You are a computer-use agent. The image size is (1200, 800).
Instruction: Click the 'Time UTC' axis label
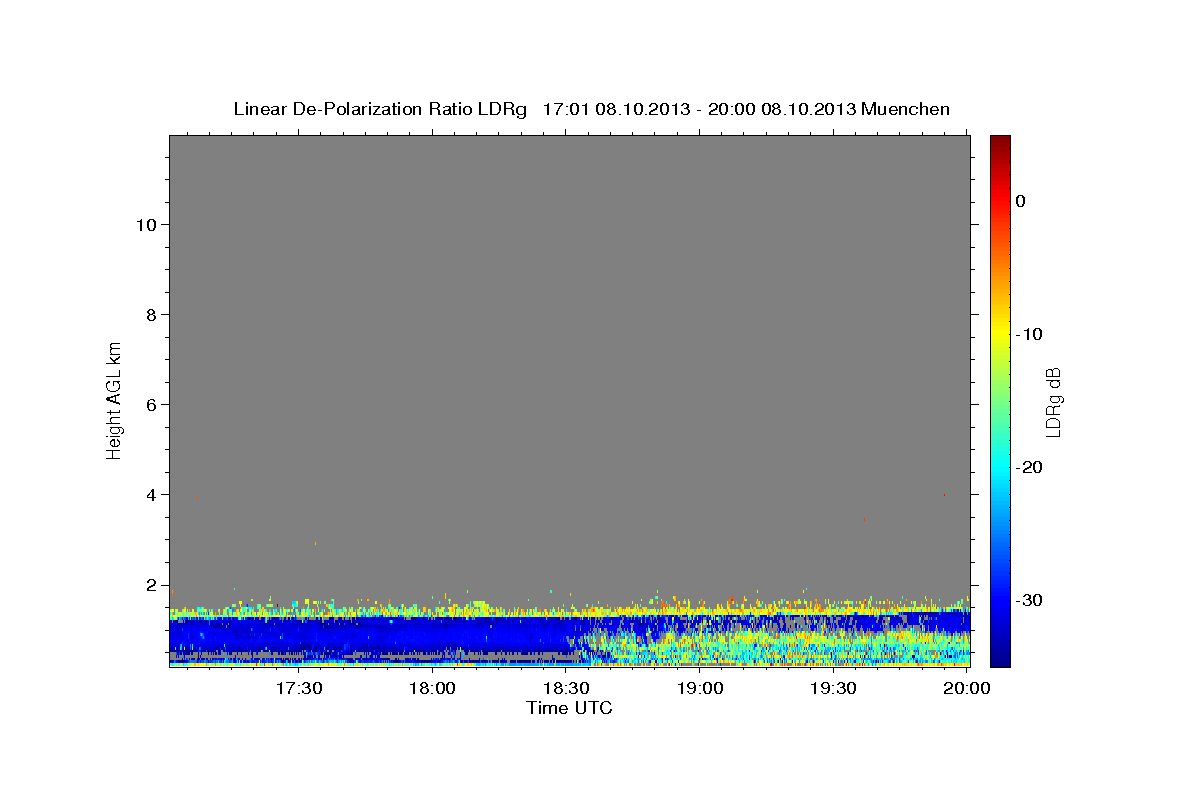569,708
